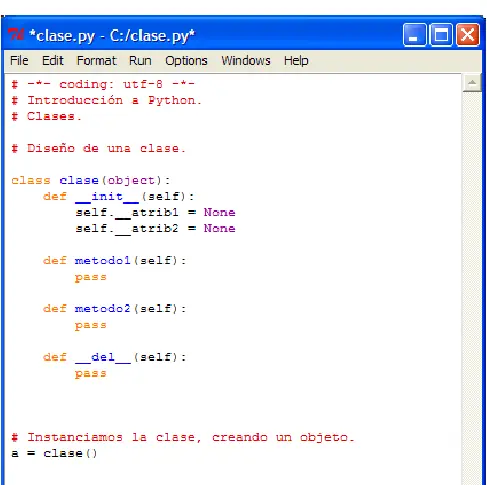
Task: Minimize the clase.py window
Action: tap(414, 35)
